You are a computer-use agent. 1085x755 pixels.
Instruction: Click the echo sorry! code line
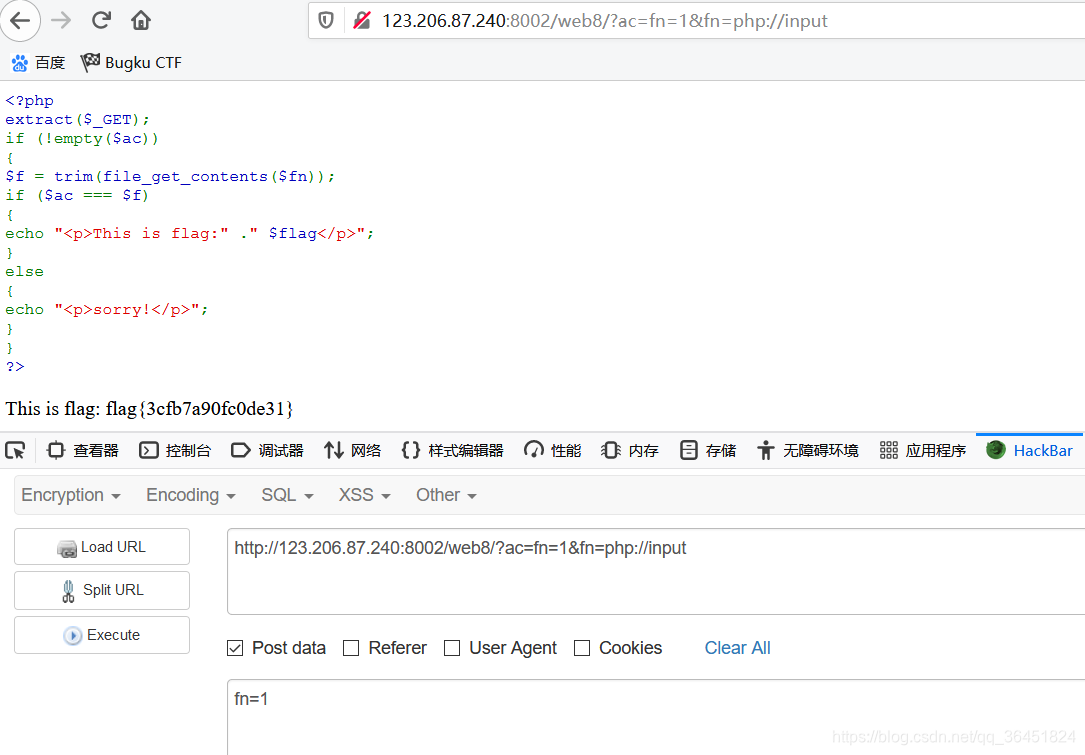pos(107,310)
